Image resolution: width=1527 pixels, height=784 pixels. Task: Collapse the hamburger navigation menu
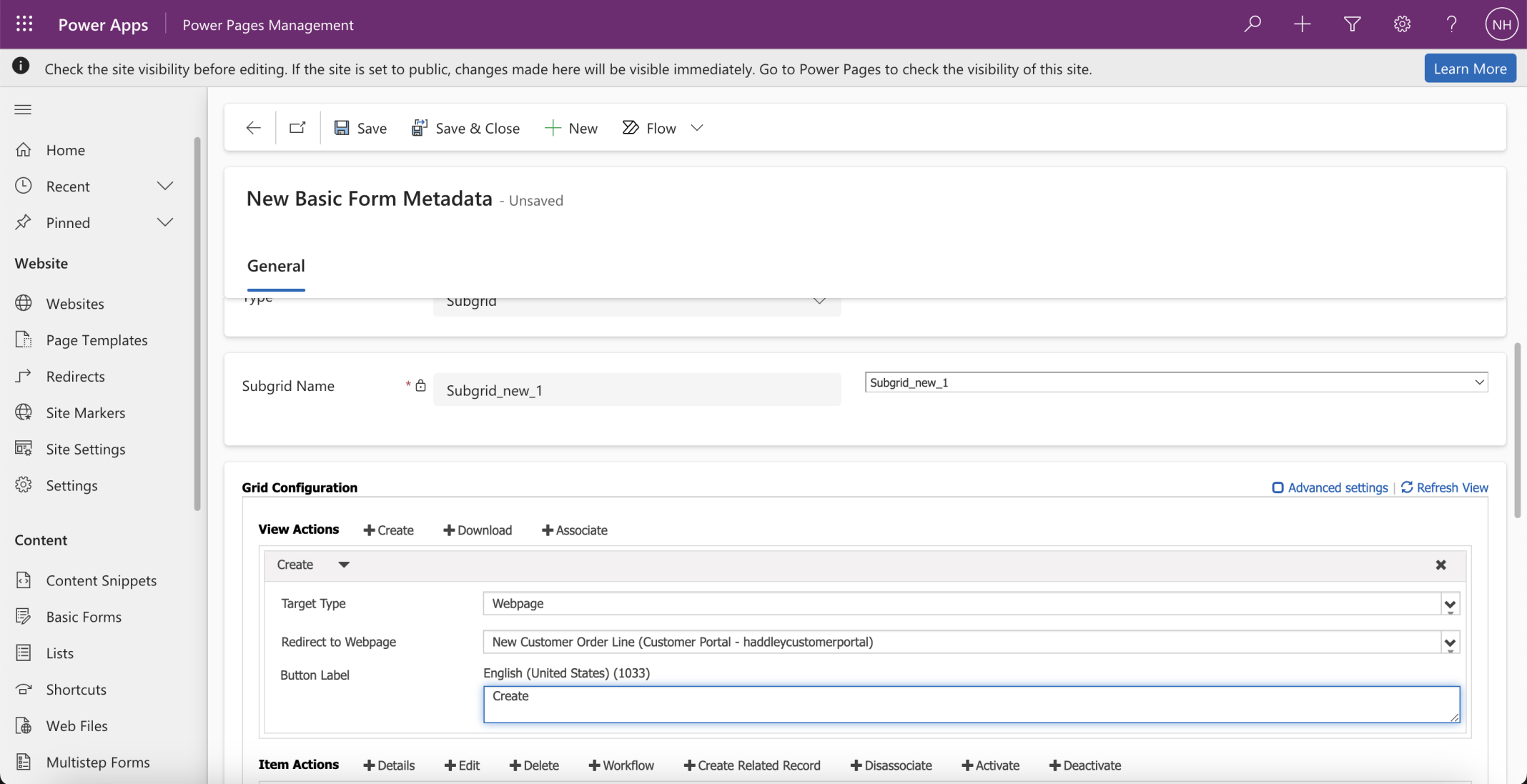click(23, 109)
